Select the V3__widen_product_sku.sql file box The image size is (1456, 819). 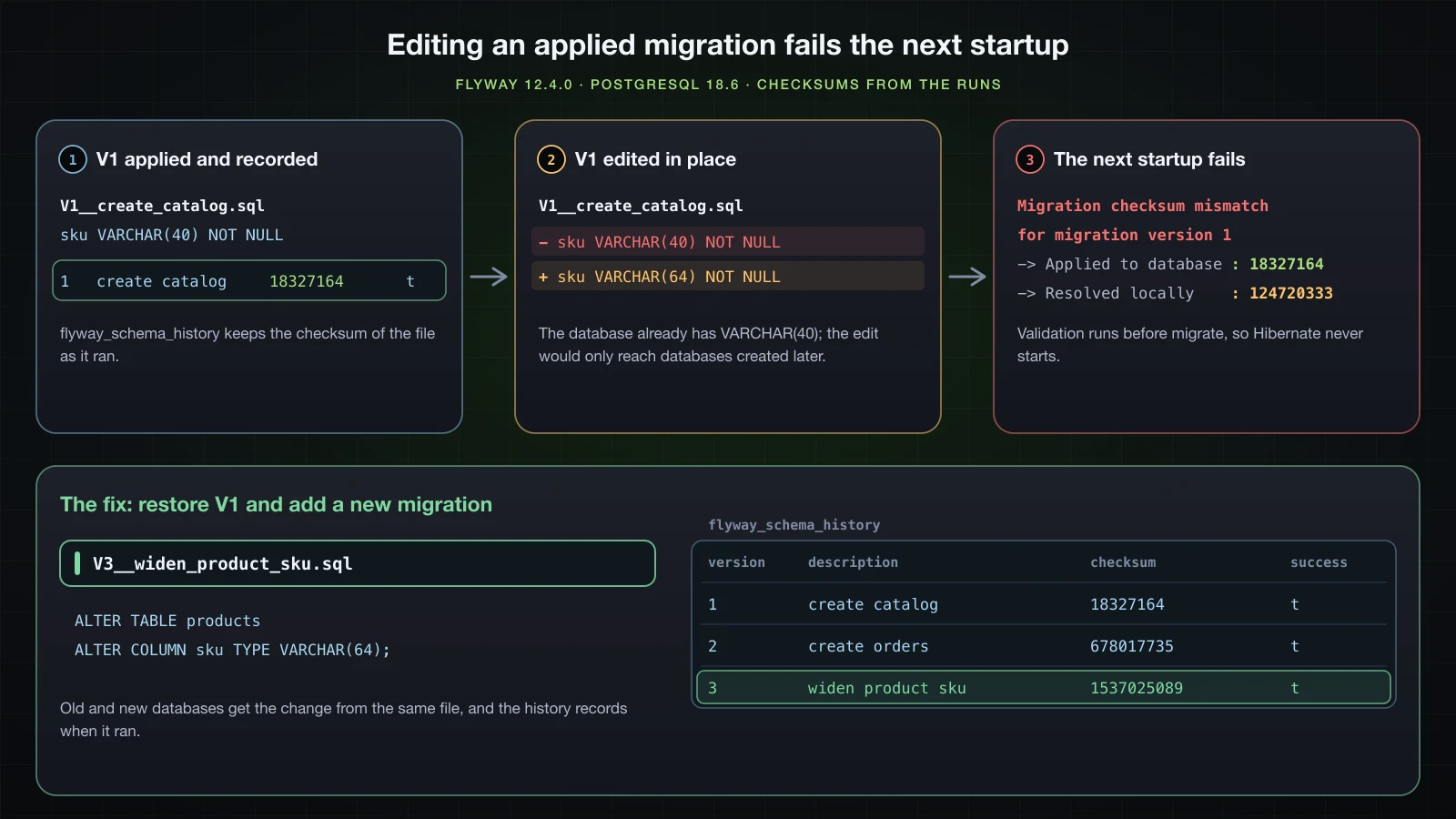[x=358, y=563]
